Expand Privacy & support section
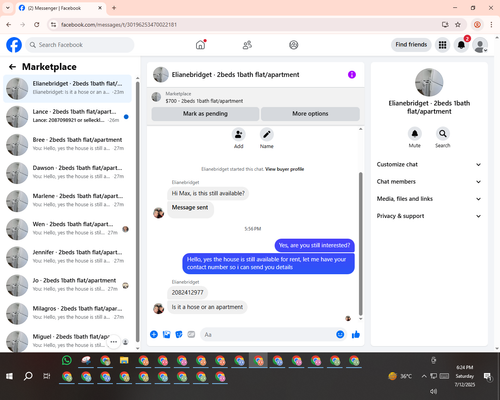This screenshot has height=400, width=500. [429, 216]
